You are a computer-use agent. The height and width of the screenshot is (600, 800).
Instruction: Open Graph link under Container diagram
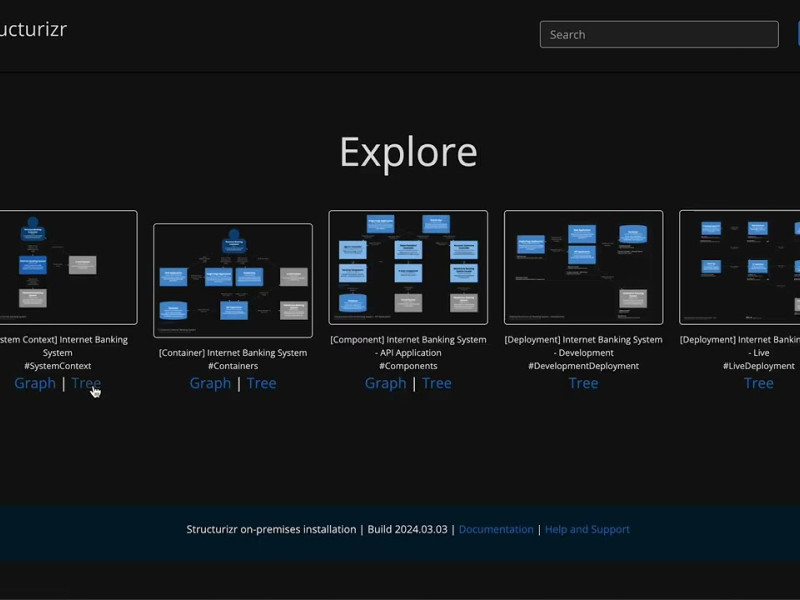pyautogui.click(x=210, y=383)
